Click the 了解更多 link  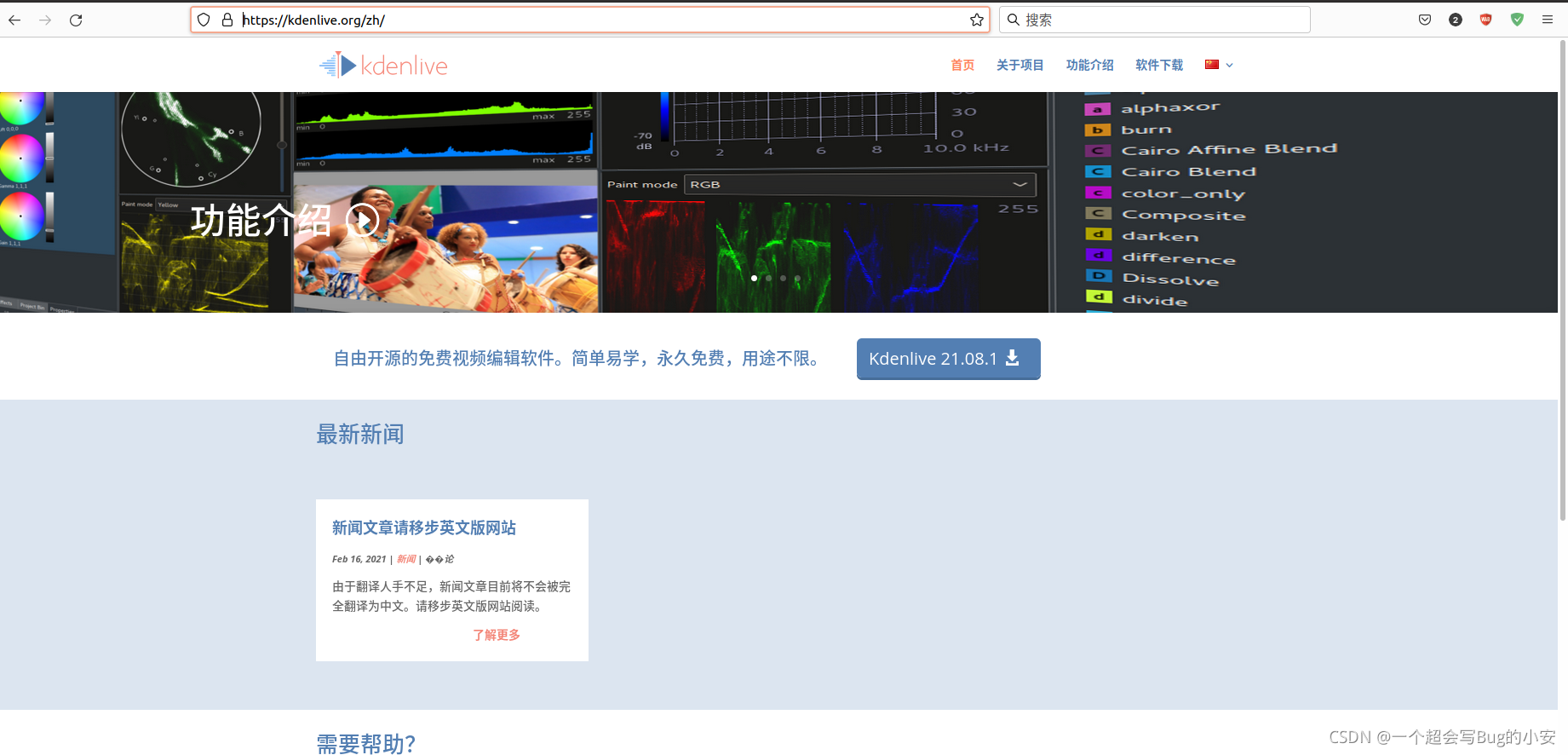[497, 635]
